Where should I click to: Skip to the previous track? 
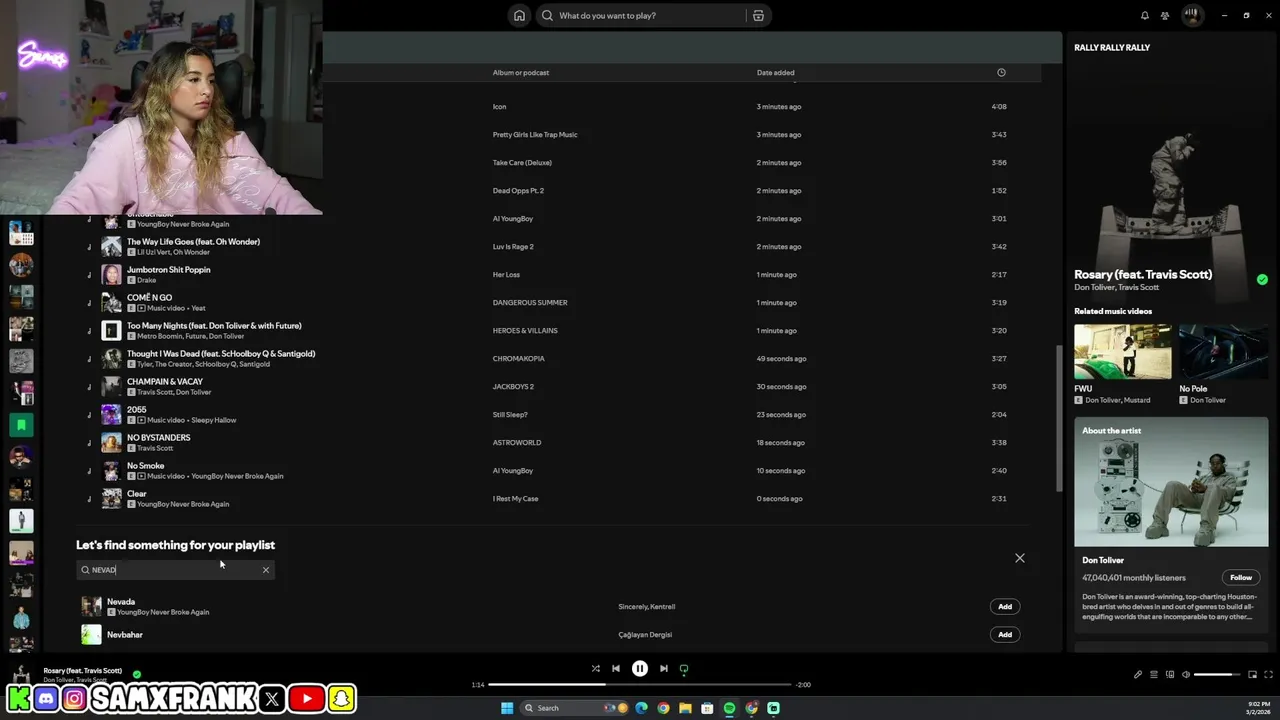[x=616, y=668]
